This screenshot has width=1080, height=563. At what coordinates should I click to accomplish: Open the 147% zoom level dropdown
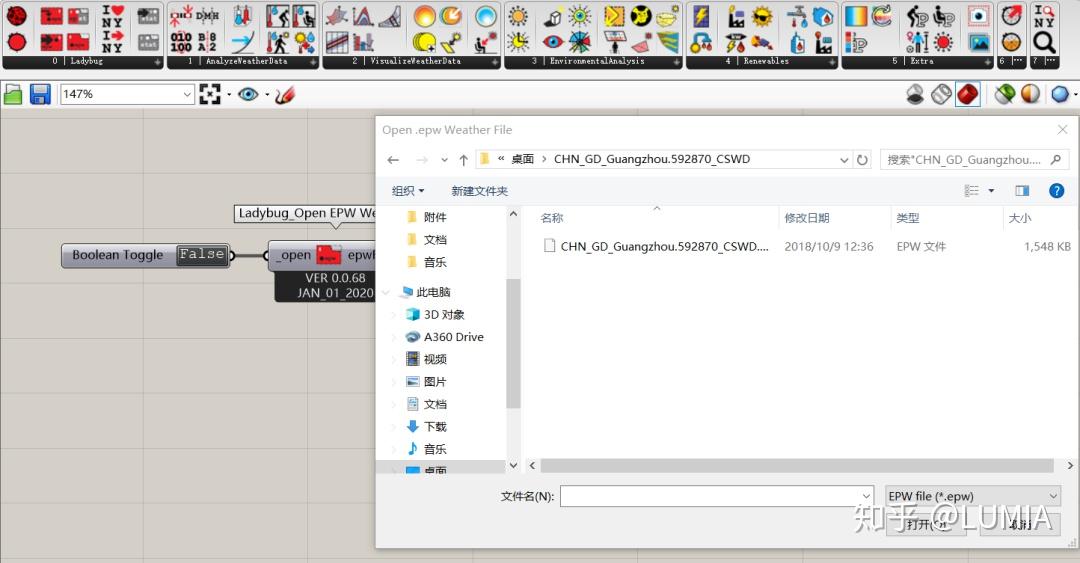point(187,94)
